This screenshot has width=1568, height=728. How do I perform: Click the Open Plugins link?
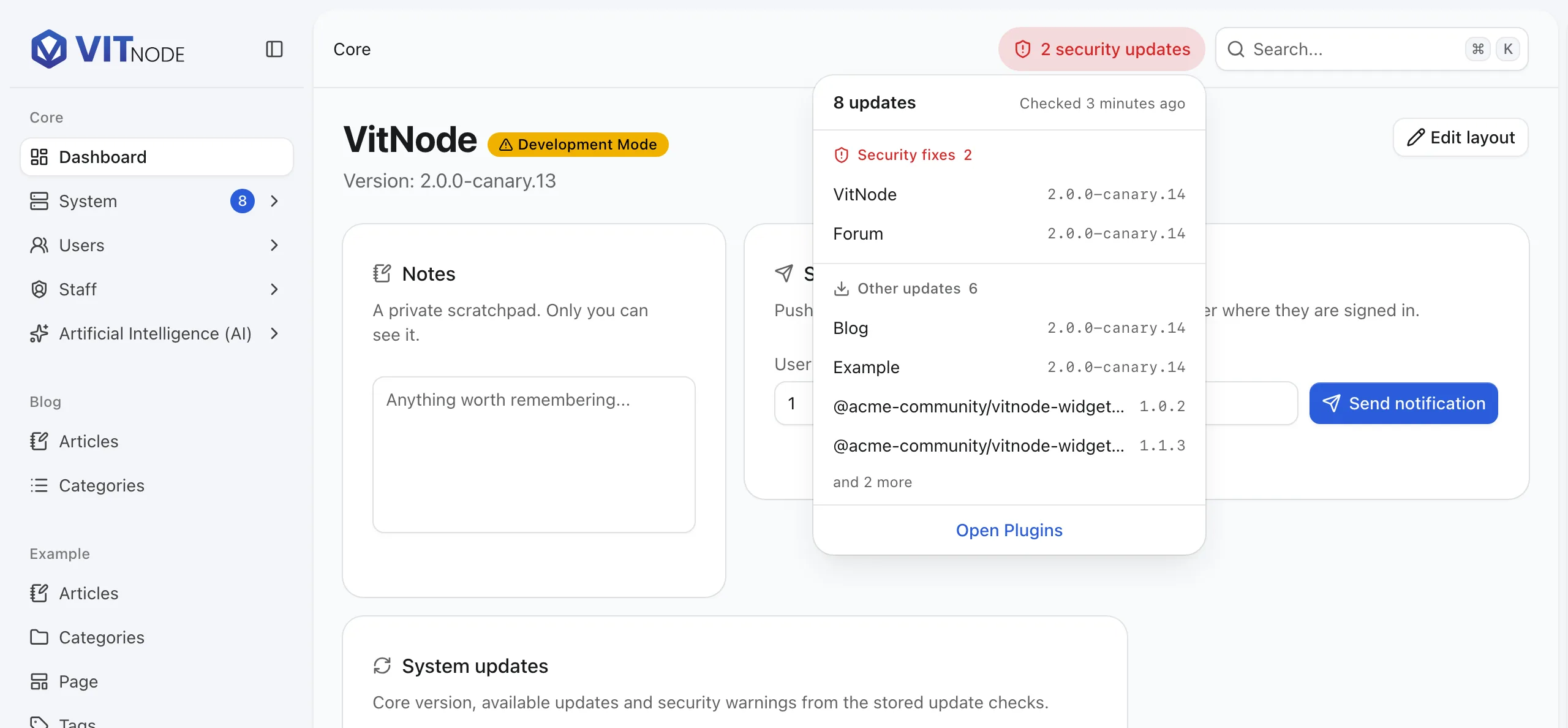[x=1009, y=530]
